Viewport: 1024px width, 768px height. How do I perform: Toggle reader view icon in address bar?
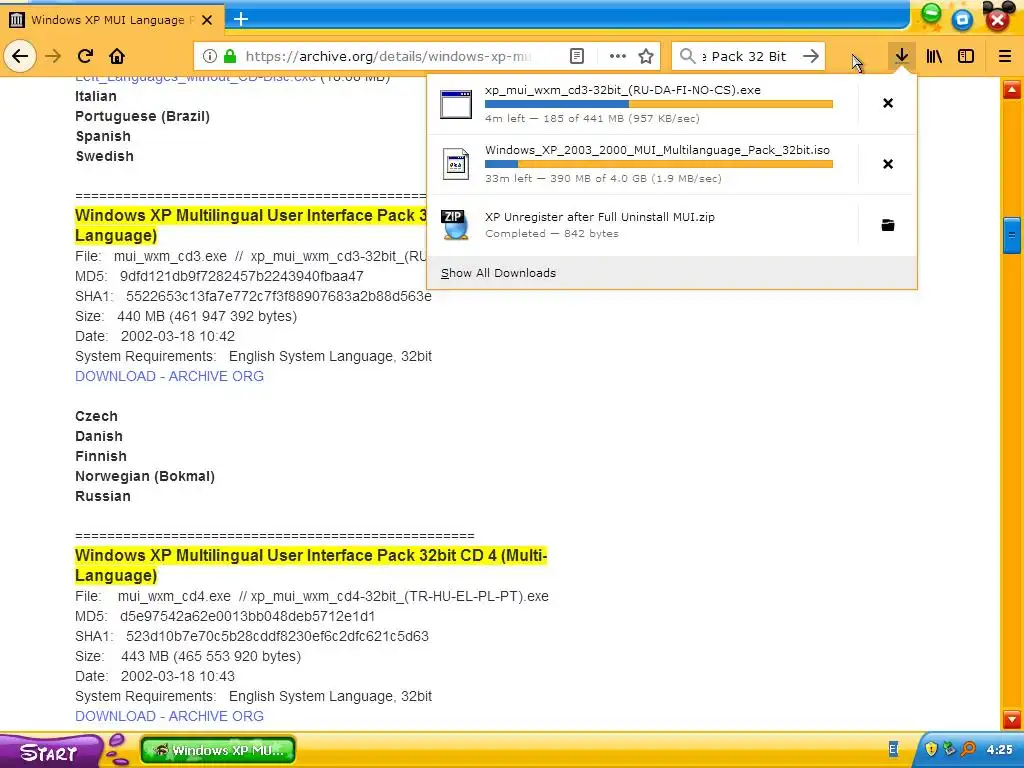tap(577, 56)
